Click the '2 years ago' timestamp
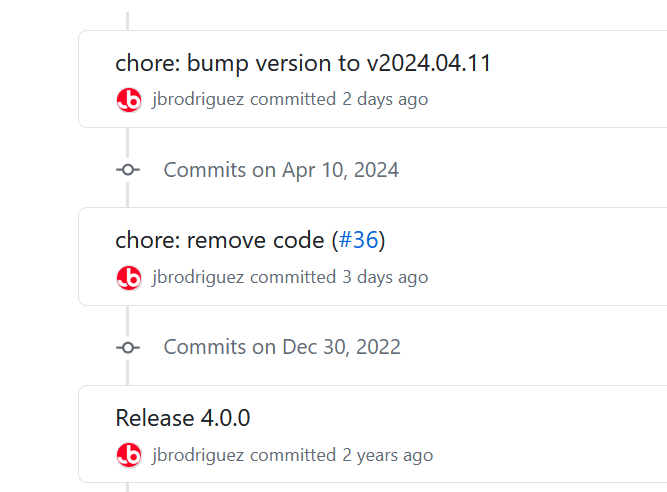 click(x=388, y=455)
